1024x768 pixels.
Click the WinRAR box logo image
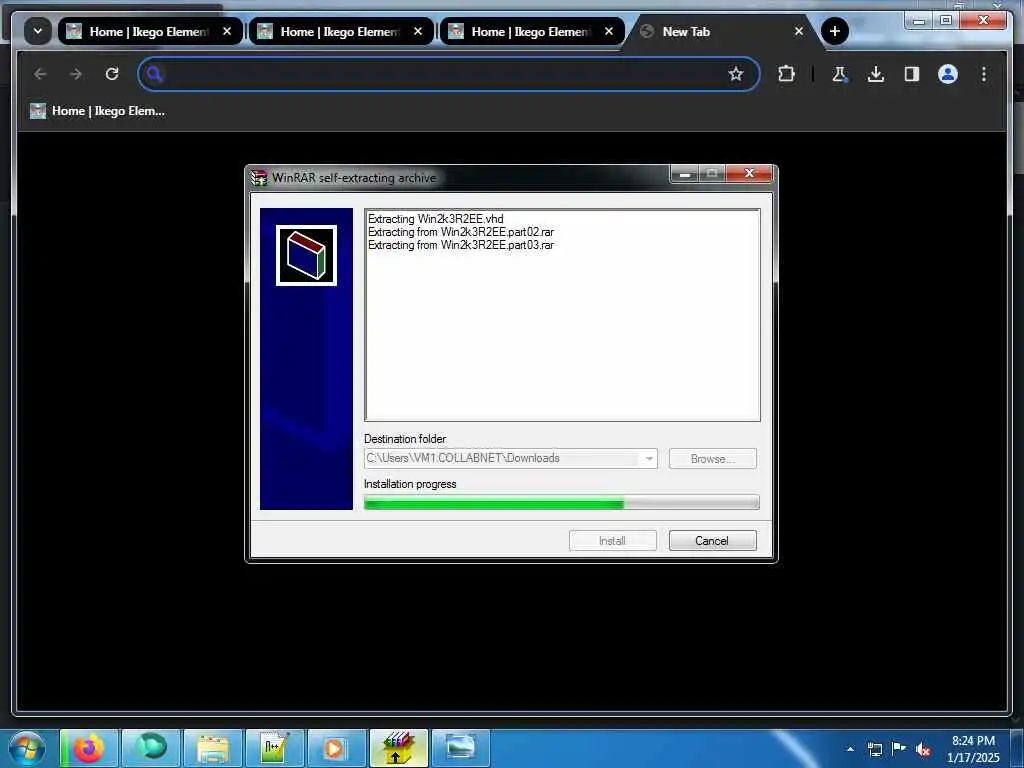click(306, 255)
